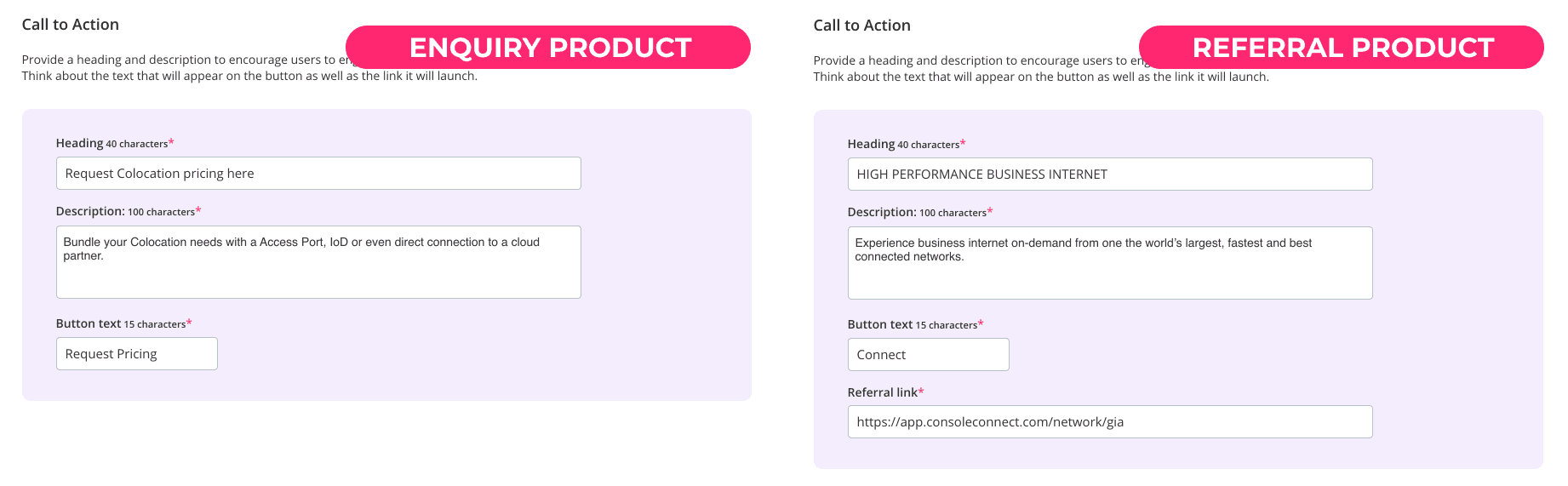The height and width of the screenshot is (486, 1568).
Task: Select the 'Request Pricing' button text field
Action: pos(137,354)
